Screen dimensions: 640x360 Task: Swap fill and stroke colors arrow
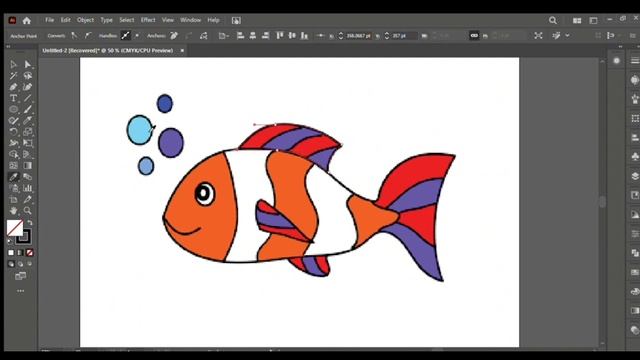pyautogui.click(x=29, y=223)
